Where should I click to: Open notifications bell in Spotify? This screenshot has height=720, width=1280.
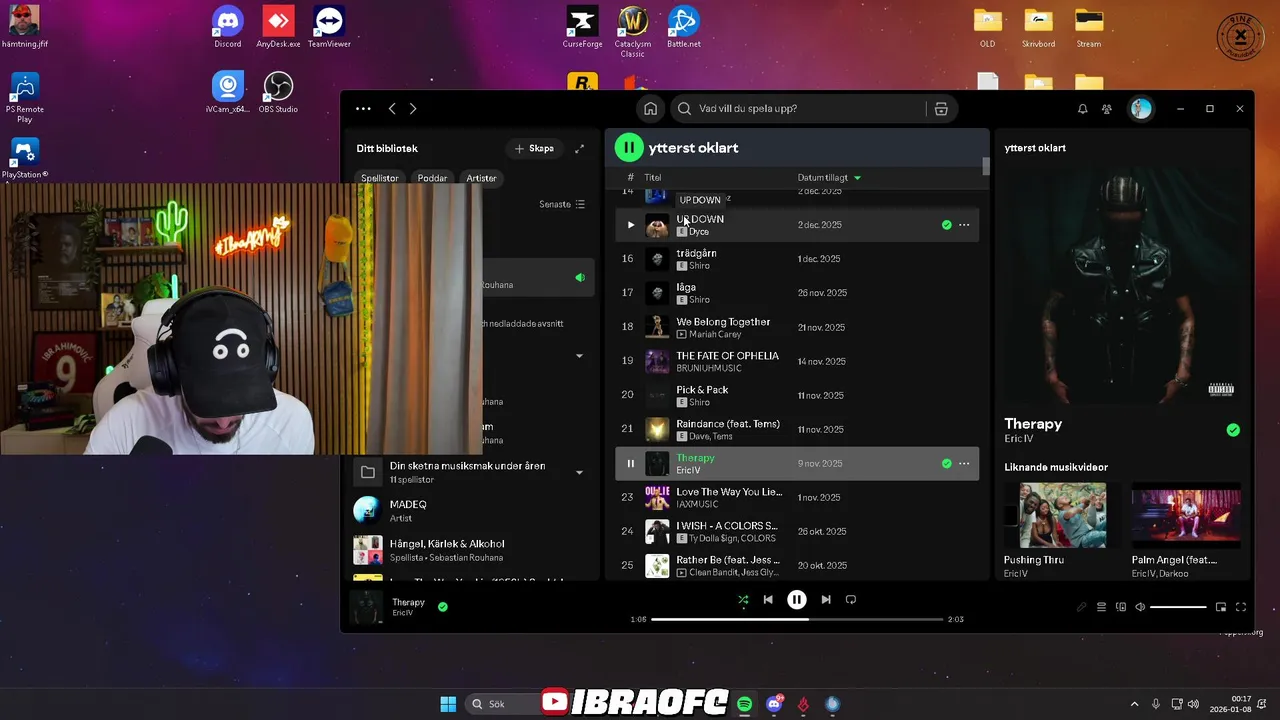[x=1082, y=109]
